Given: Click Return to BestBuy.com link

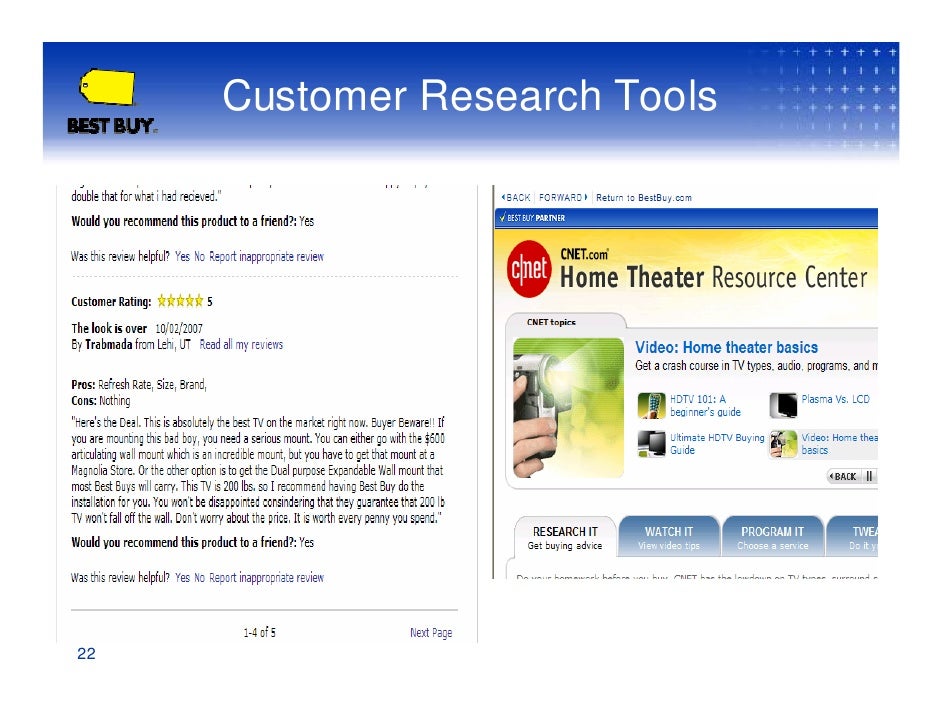Looking at the screenshot, I should point(643,198).
